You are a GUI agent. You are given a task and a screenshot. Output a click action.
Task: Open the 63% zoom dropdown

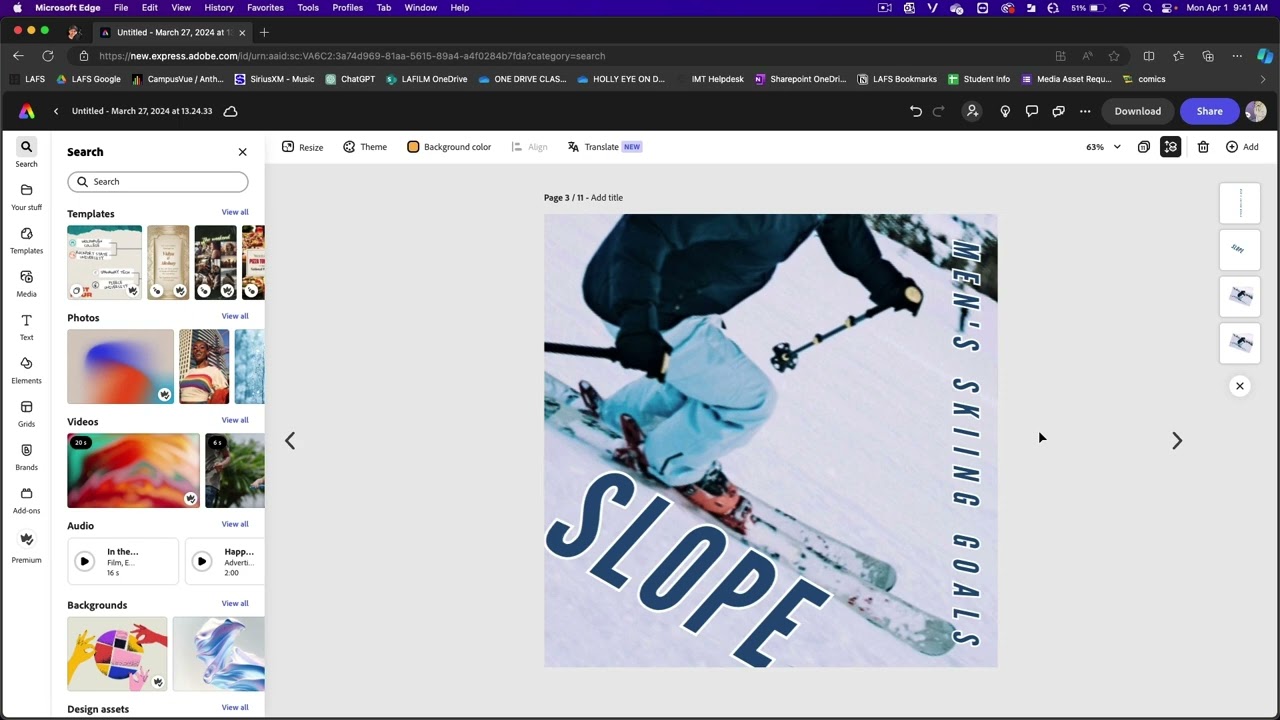(1104, 147)
